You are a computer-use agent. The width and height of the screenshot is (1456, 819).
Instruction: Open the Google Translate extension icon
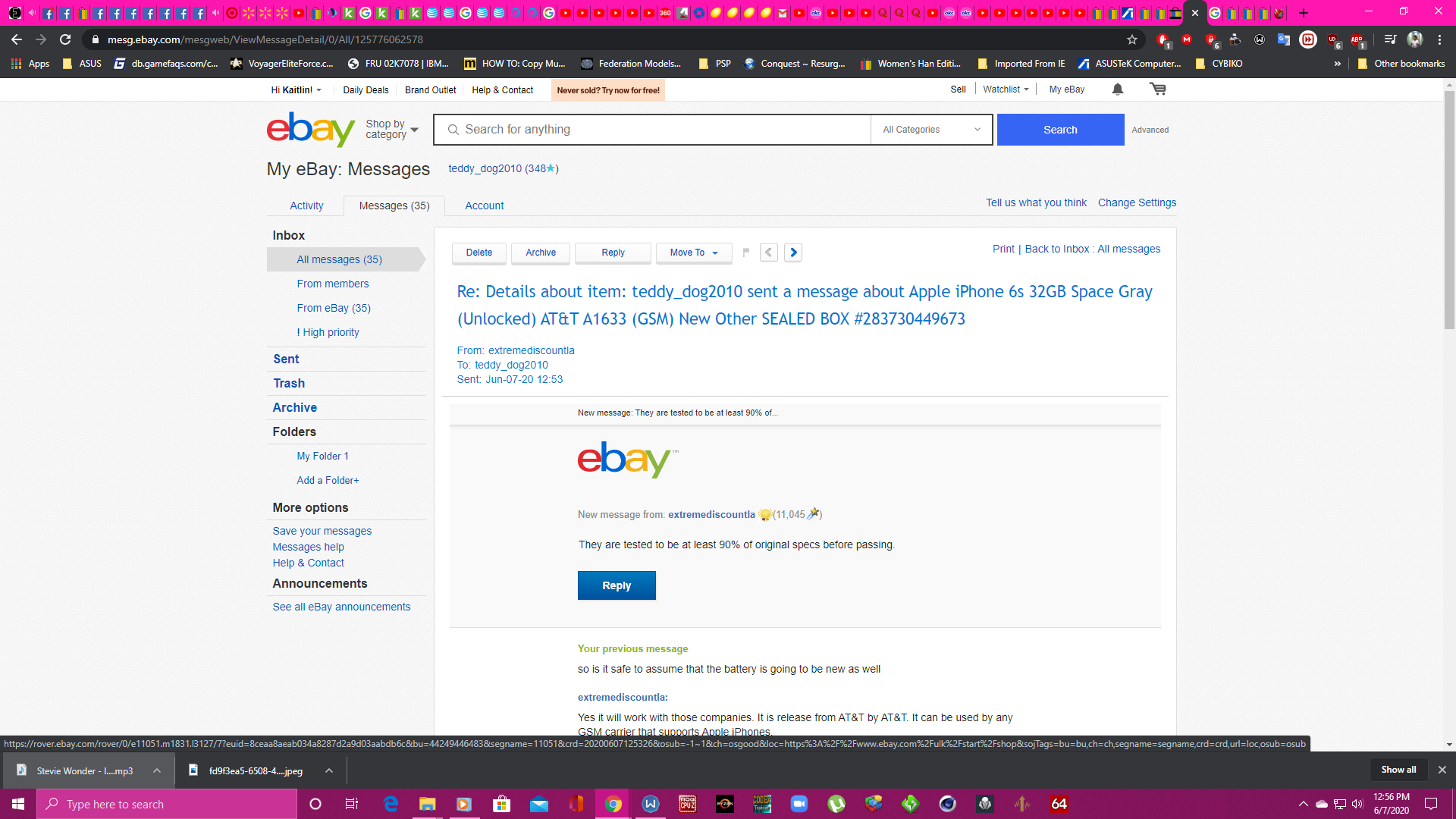[1284, 39]
